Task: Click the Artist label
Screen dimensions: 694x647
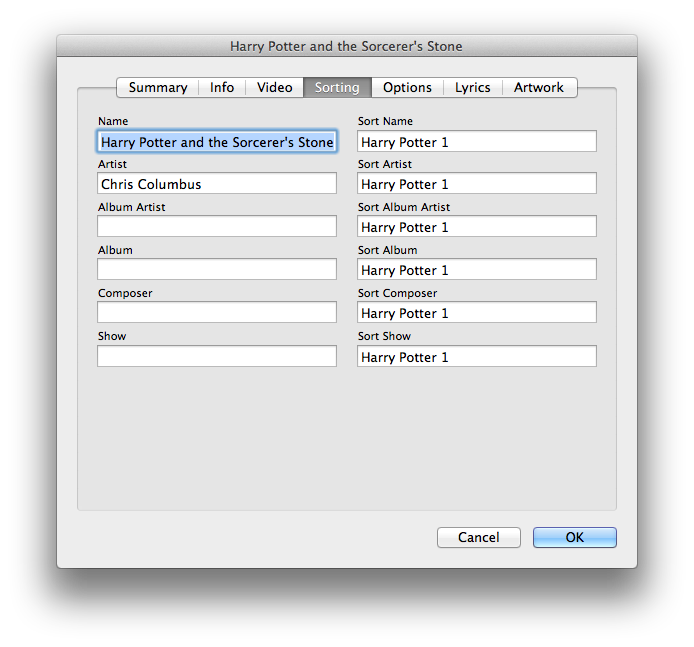Action: [x=112, y=164]
